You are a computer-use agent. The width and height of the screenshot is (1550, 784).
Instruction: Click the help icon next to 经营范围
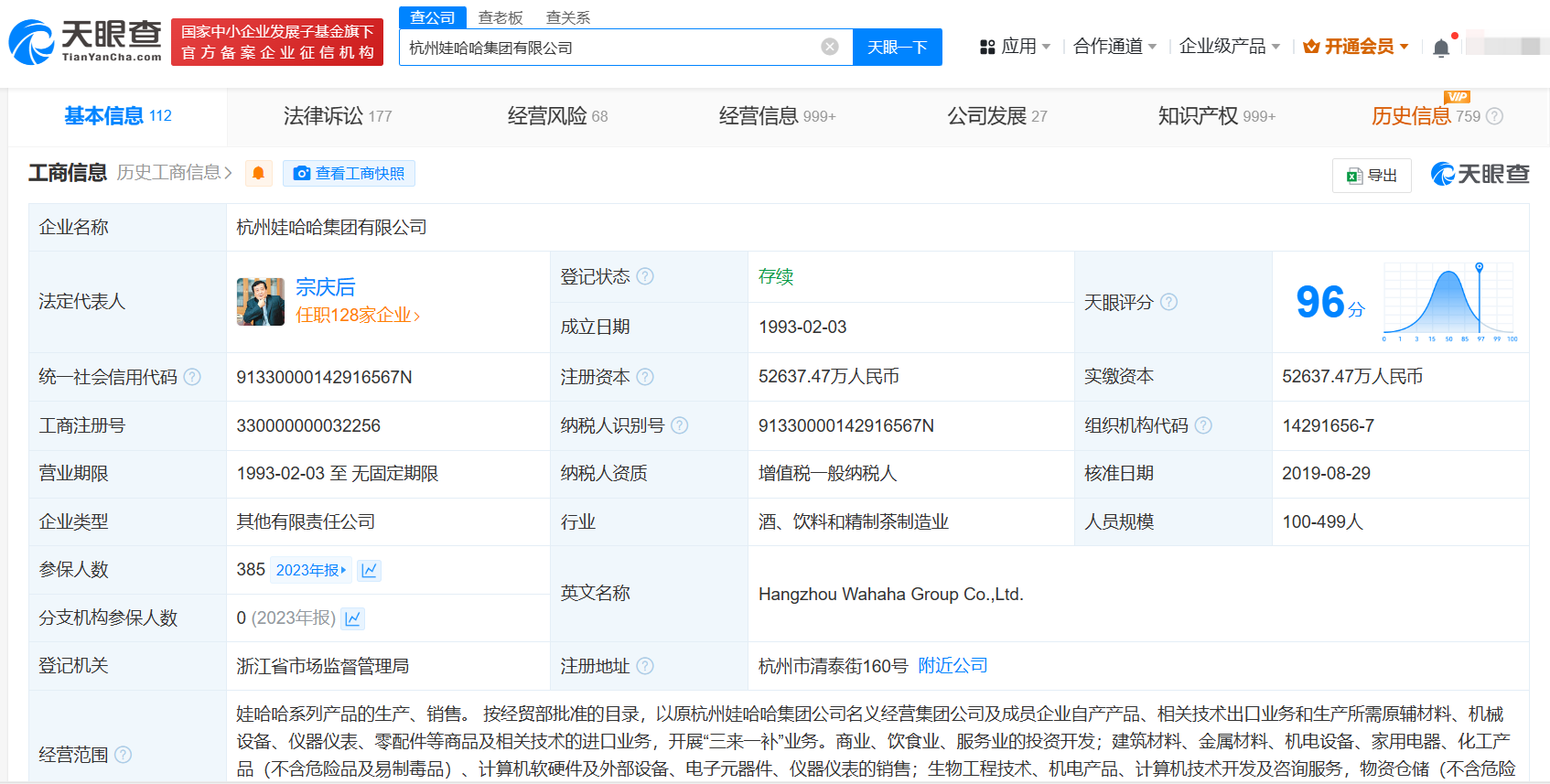(123, 755)
